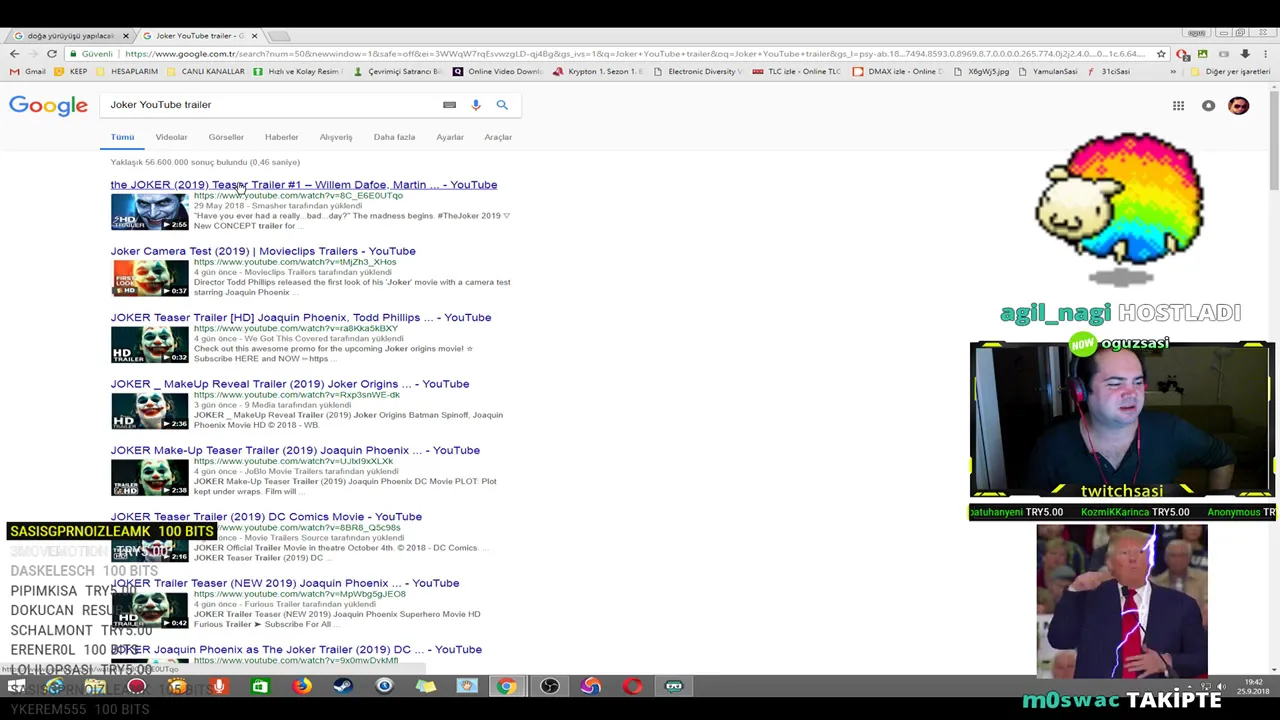Open 'JOKER Trailer Teaser (NEW 2019)' result
The image size is (1280, 720).
pos(285,583)
